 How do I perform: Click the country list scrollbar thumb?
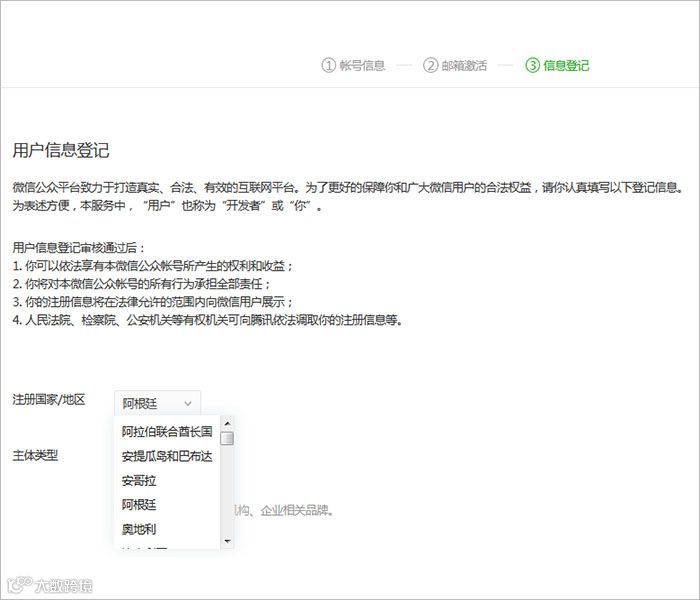pos(227,438)
